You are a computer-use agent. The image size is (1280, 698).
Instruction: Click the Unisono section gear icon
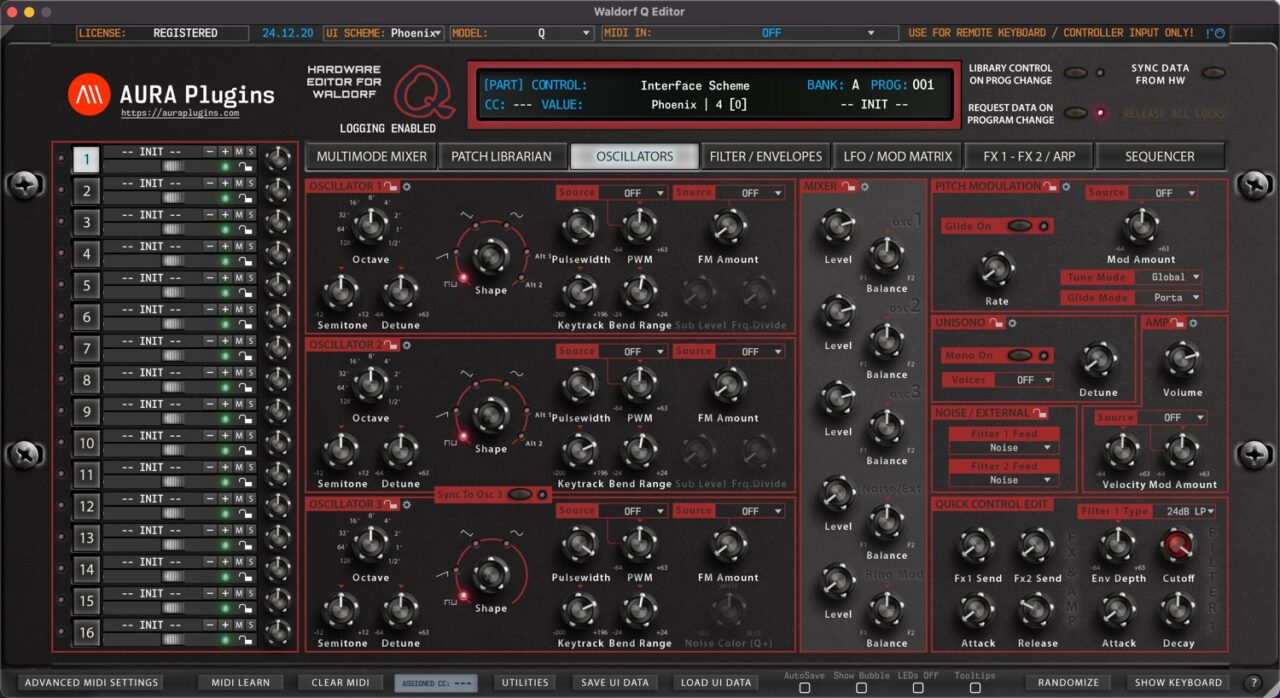1012,323
